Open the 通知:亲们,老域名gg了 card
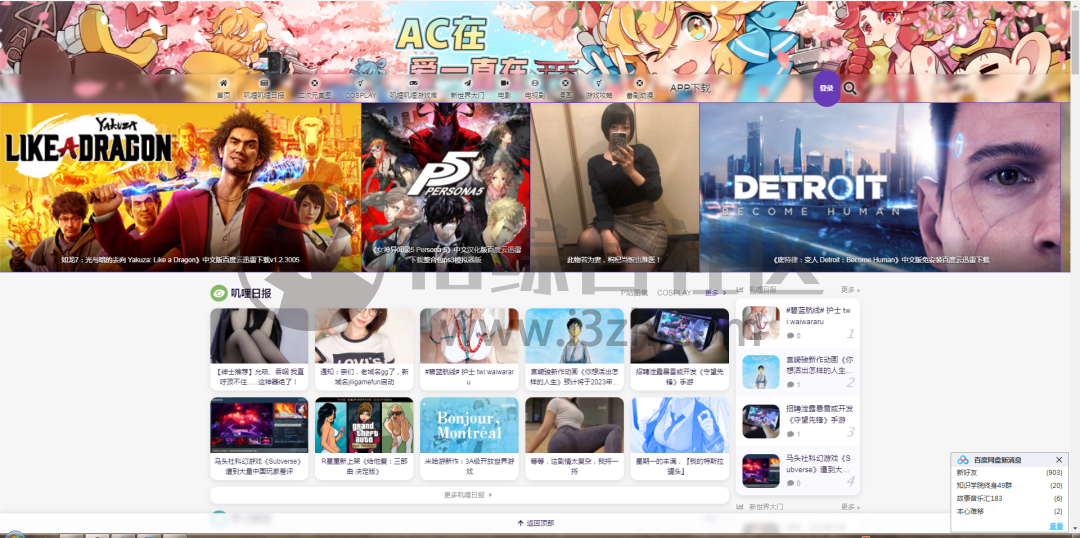The height and width of the screenshot is (538, 1080). (x=364, y=349)
